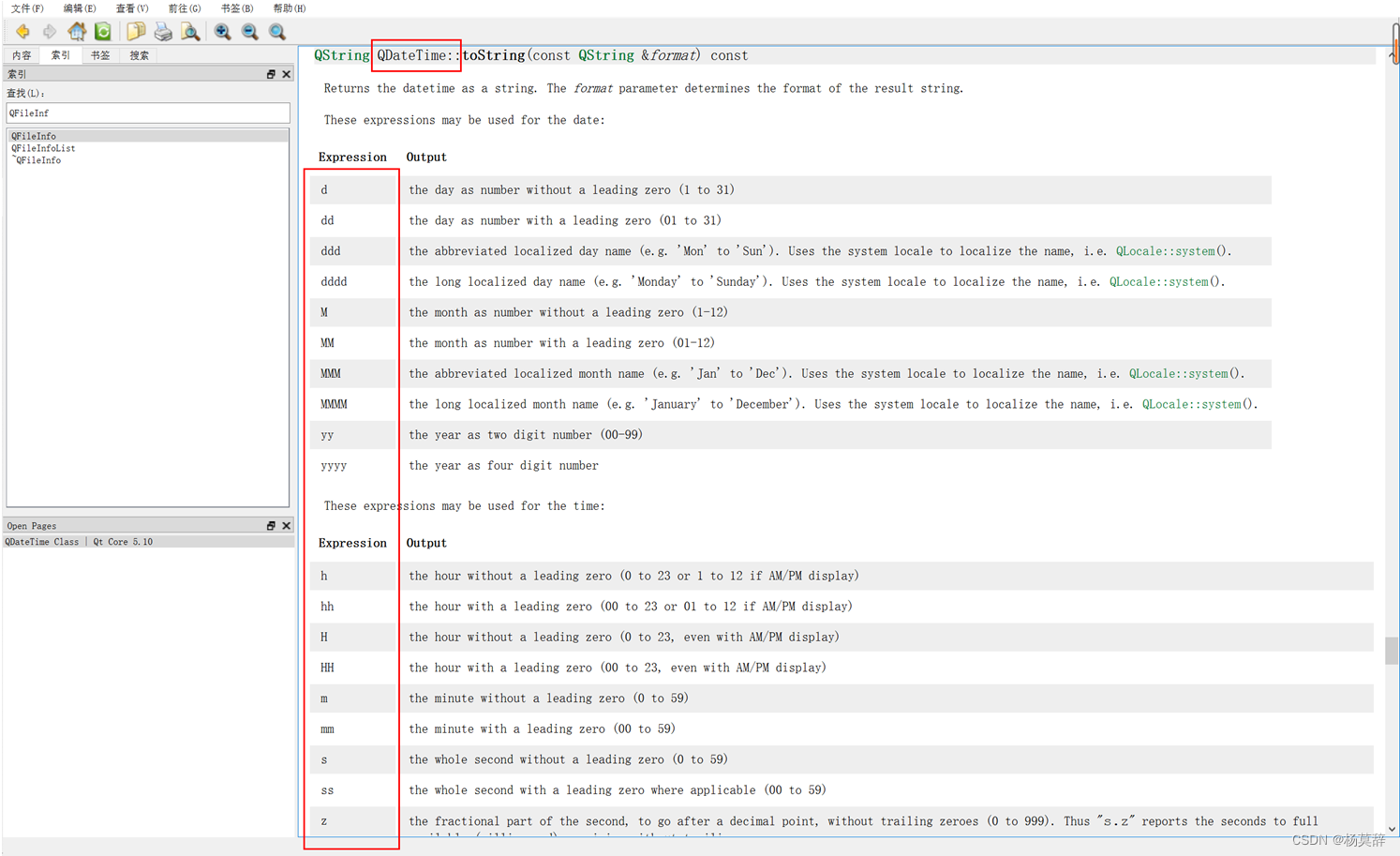1400x856 pixels.
Task: Click the 'yyyy' expression cell
Action: point(354,466)
